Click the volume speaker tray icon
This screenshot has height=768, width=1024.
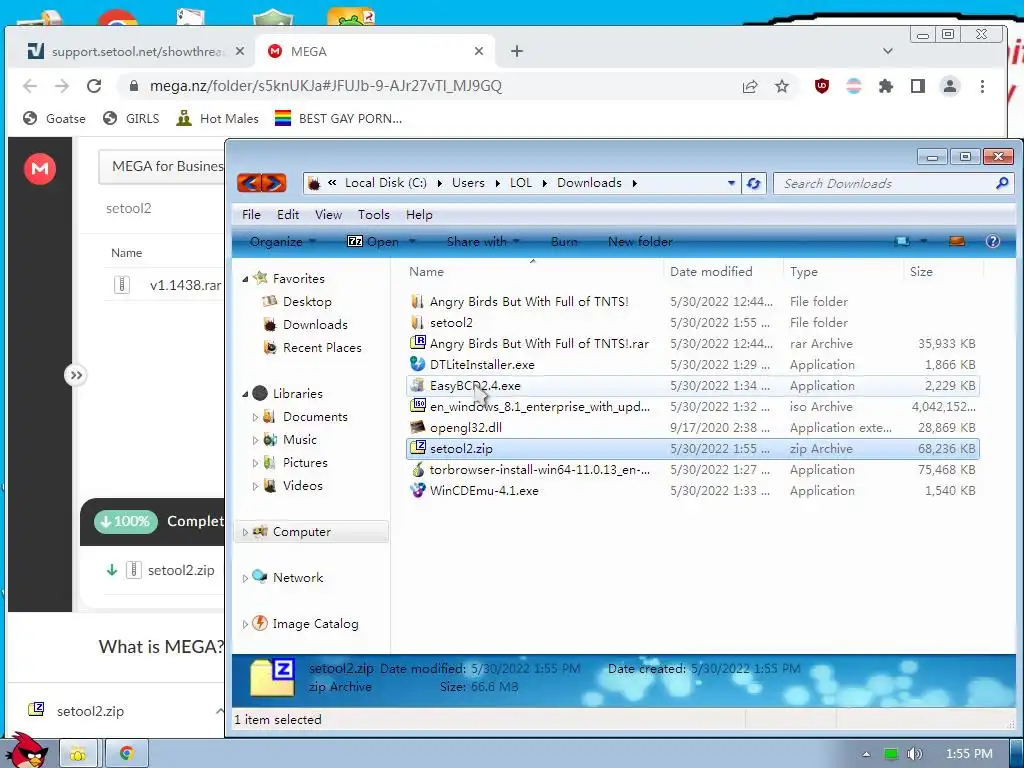click(x=915, y=754)
